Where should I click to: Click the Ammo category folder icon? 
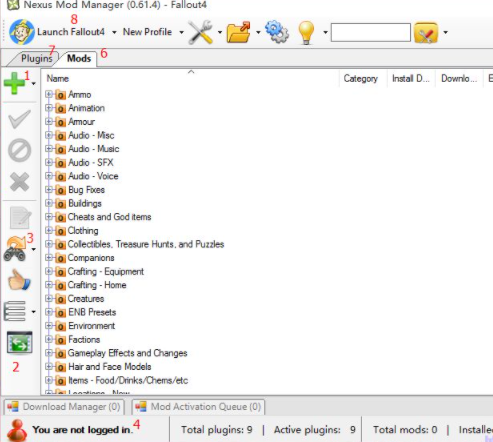click(x=60, y=95)
